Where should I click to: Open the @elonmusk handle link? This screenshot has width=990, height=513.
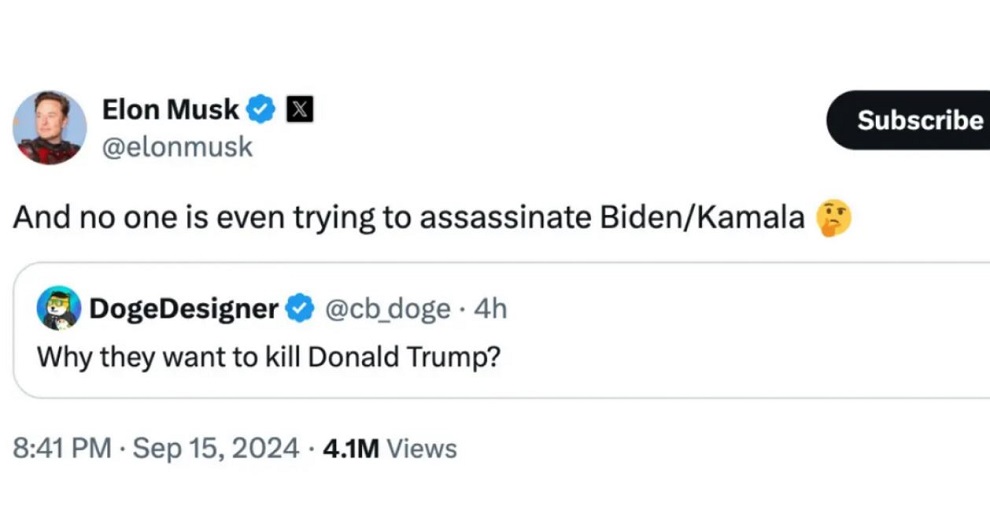point(178,147)
